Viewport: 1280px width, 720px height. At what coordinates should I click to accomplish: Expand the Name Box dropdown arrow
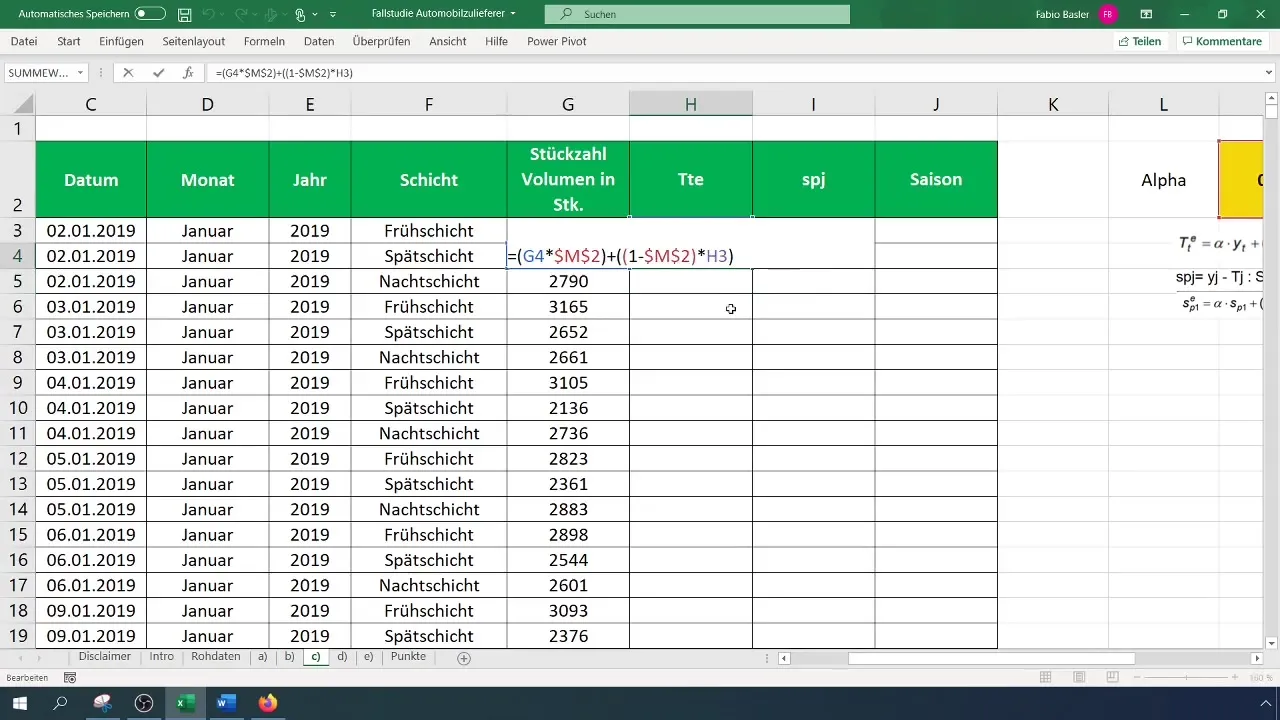pos(81,73)
